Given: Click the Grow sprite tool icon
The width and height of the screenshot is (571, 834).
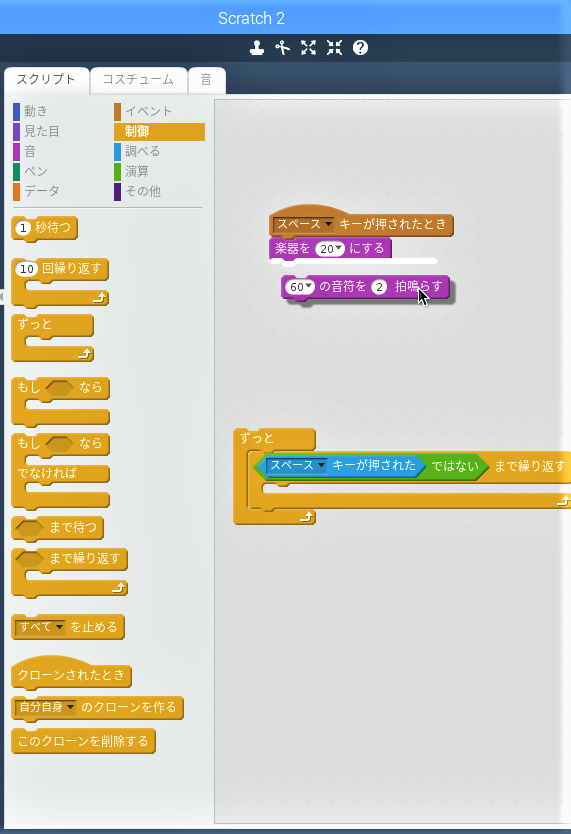Looking at the screenshot, I should click(308, 48).
